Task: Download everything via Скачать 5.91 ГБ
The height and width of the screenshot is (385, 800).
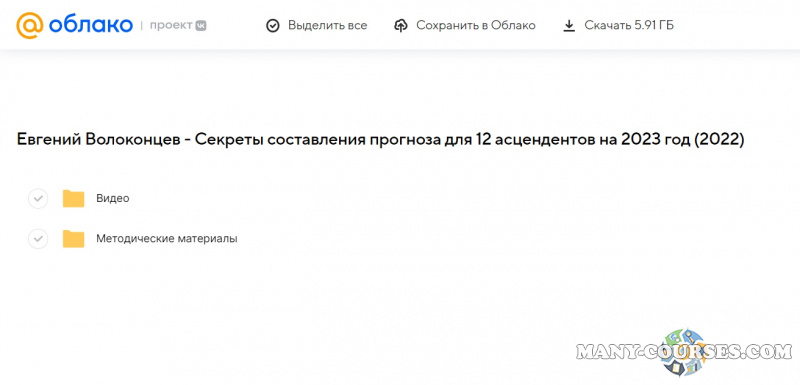Action: [x=618, y=25]
